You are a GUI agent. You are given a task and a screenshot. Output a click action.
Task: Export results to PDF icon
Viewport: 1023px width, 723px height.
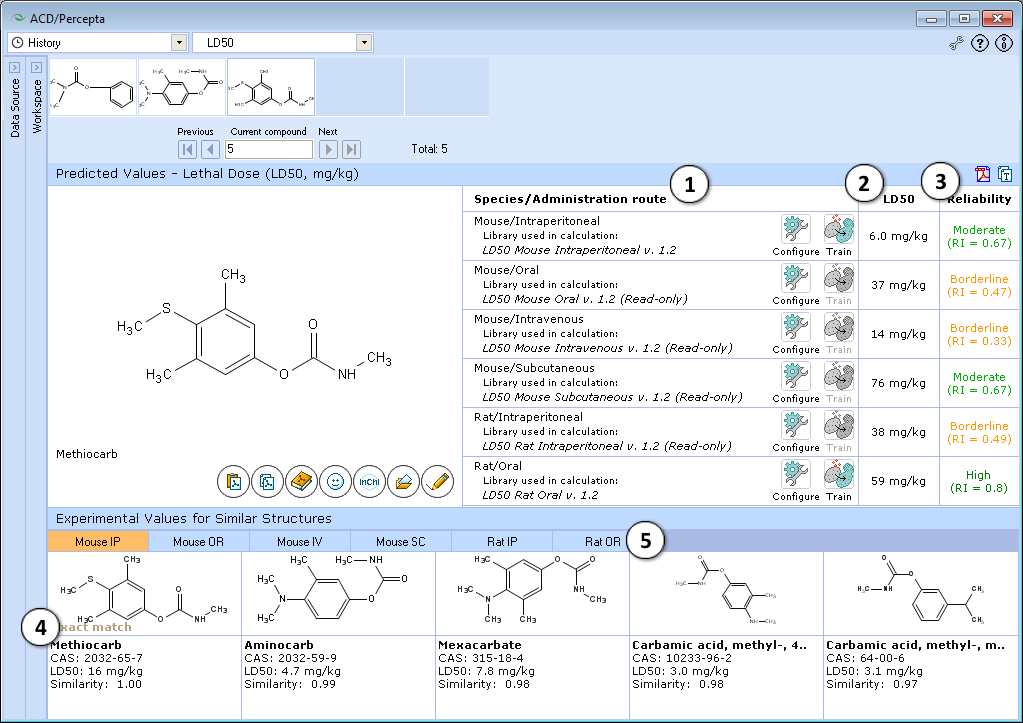(x=983, y=174)
